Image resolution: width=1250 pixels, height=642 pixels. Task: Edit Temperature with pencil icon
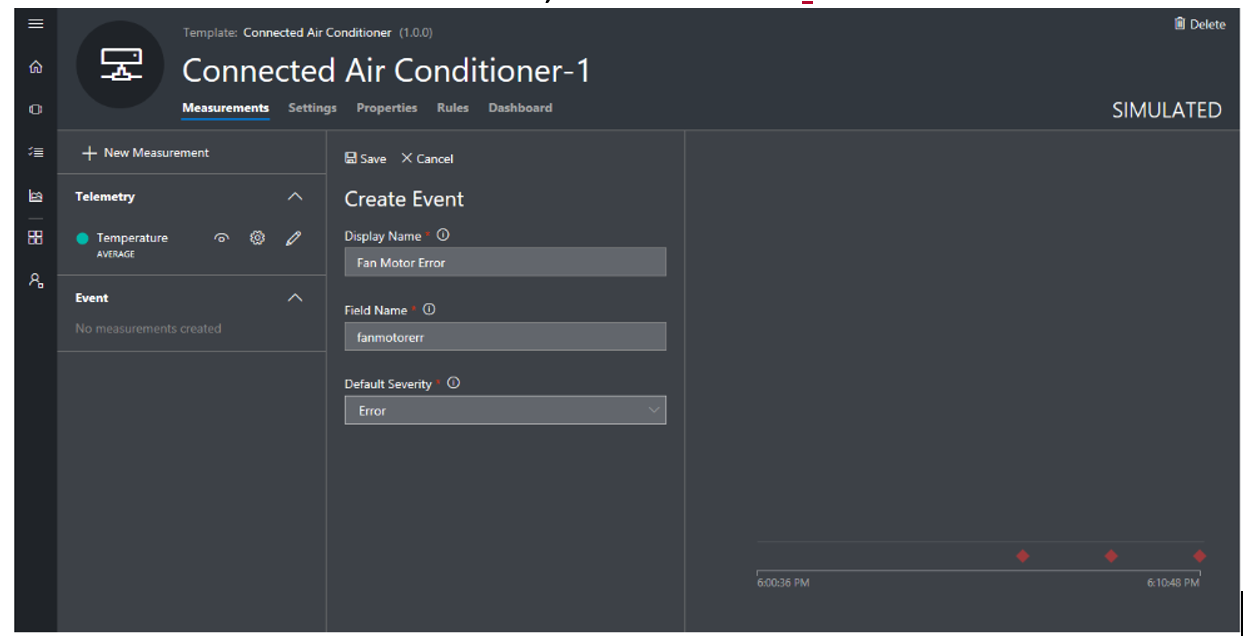coord(293,238)
